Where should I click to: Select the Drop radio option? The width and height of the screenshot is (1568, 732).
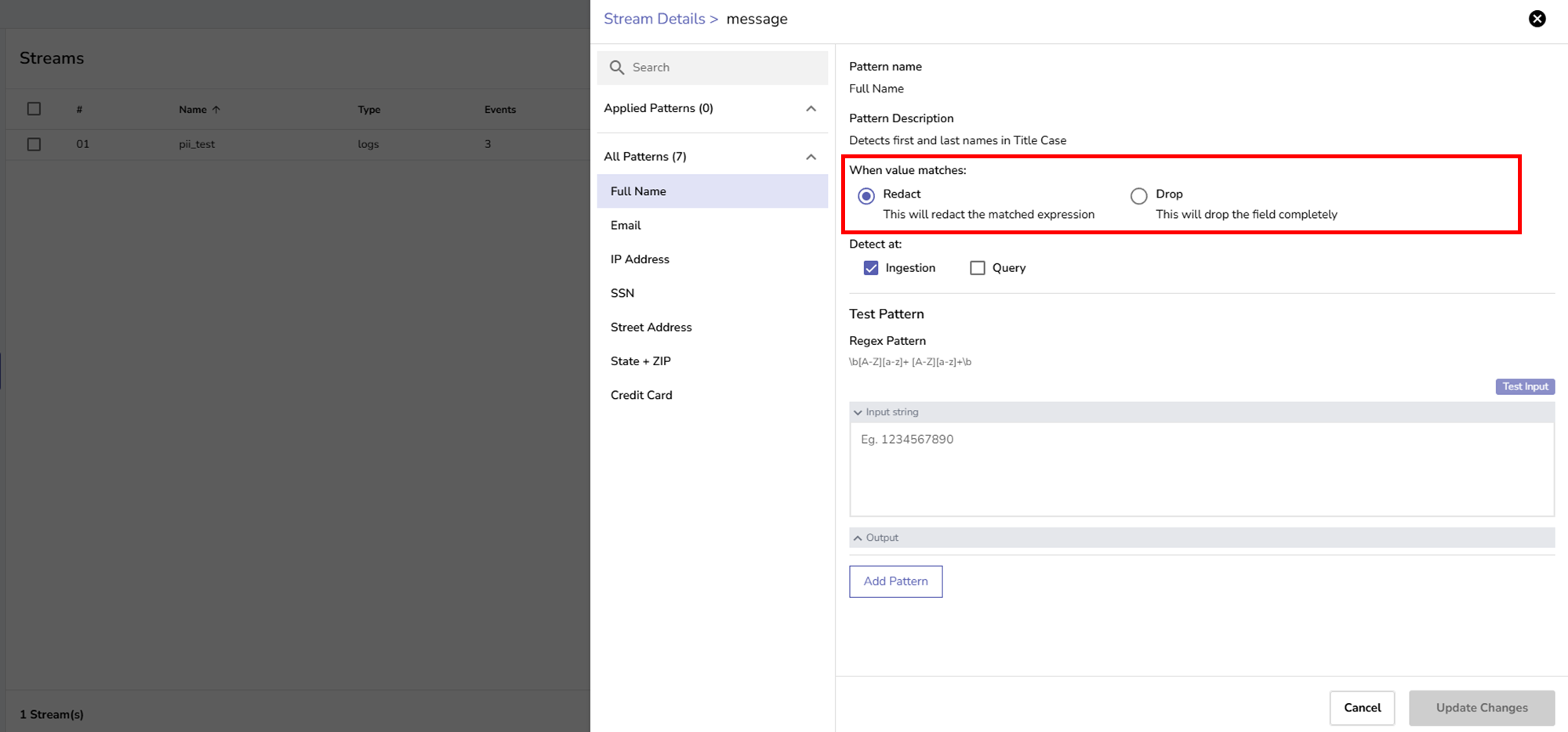pyautogui.click(x=1138, y=196)
